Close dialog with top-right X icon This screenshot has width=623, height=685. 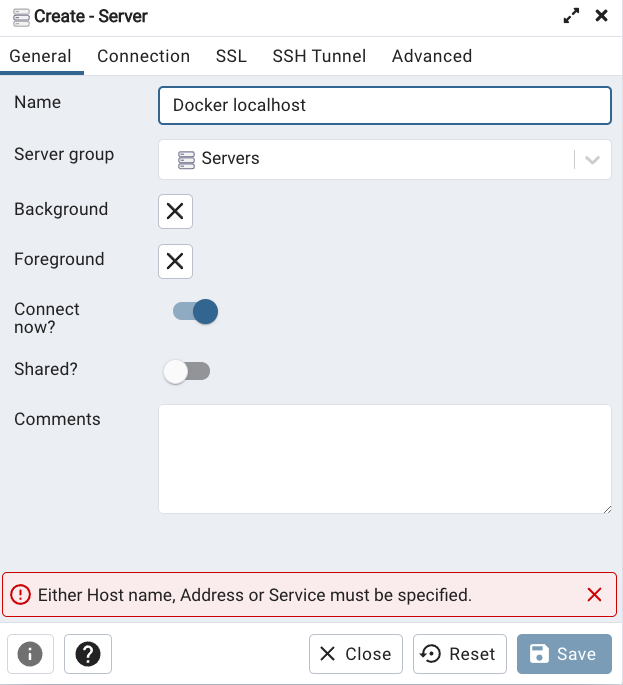point(602,16)
